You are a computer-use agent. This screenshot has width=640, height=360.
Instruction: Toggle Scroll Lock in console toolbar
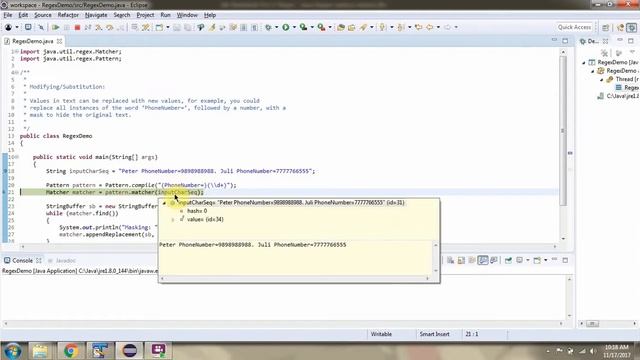(x=461, y=260)
